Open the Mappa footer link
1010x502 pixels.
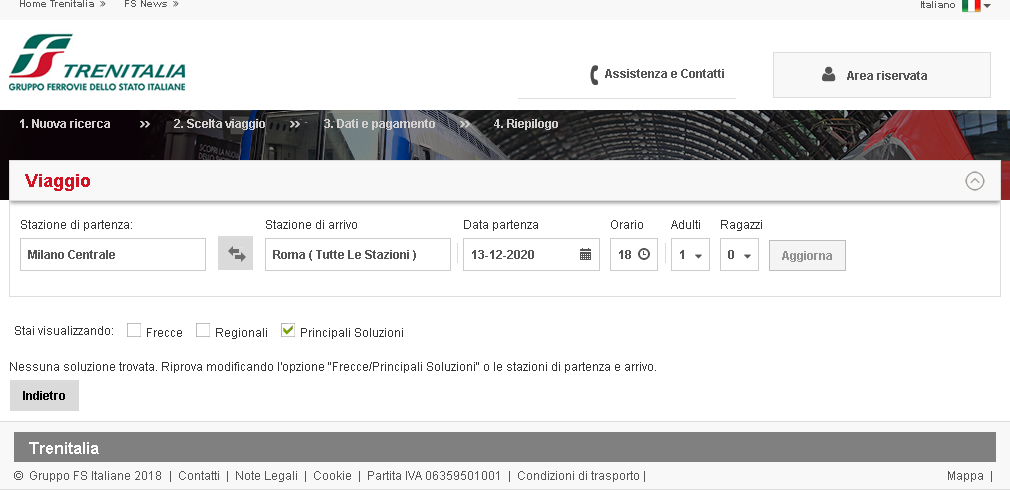click(965, 476)
